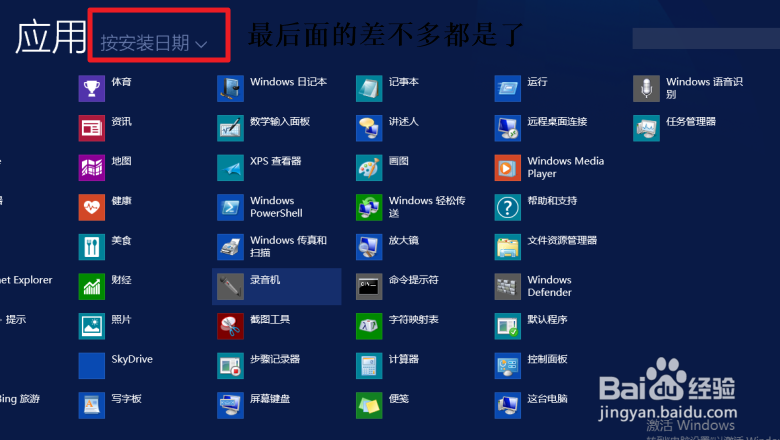Launch the SkyDrive app icon
Image resolution: width=780 pixels, height=440 pixels.
(x=92, y=365)
